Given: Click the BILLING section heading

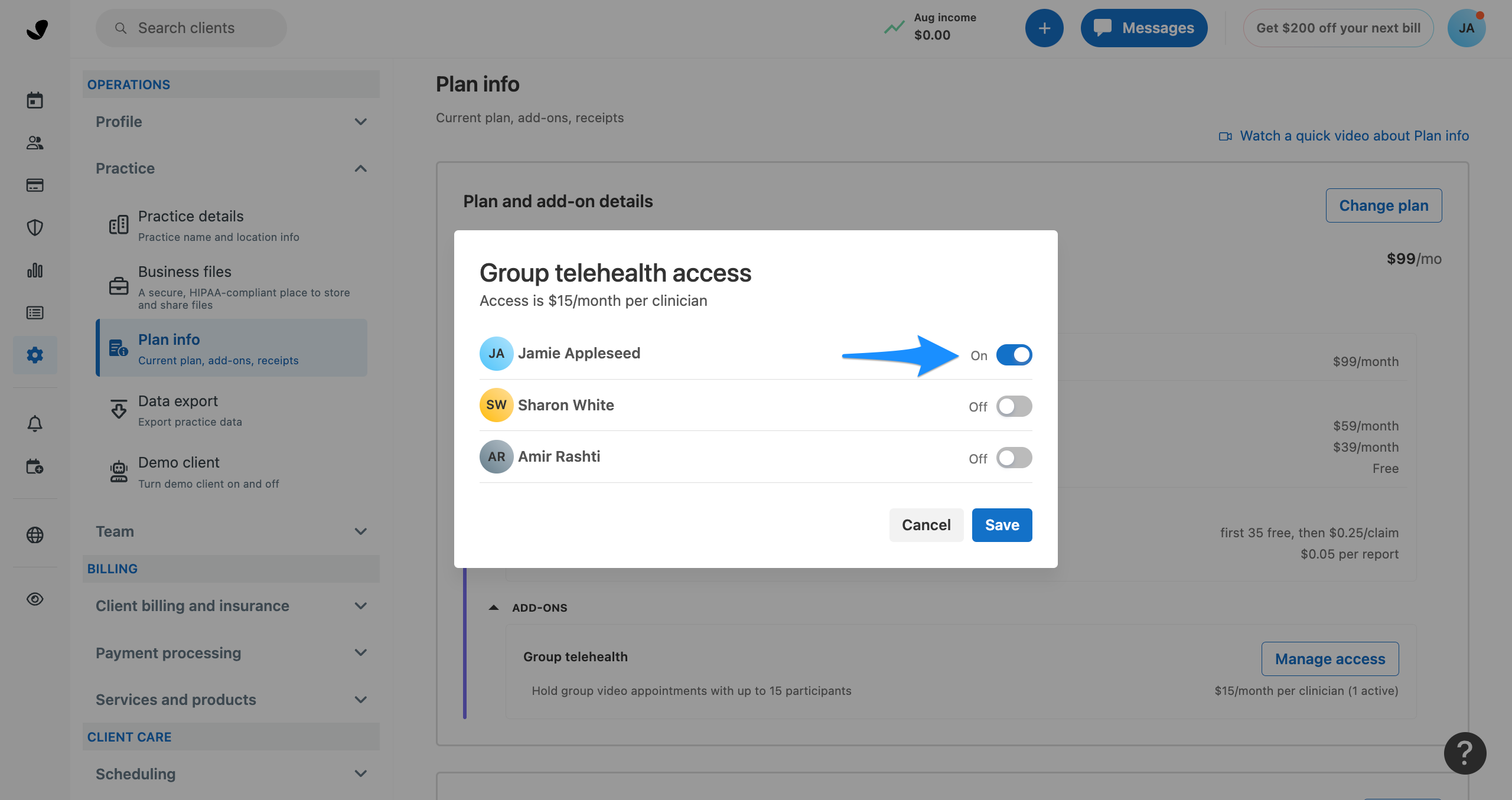Looking at the screenshot, I should [x=112, y=569].
